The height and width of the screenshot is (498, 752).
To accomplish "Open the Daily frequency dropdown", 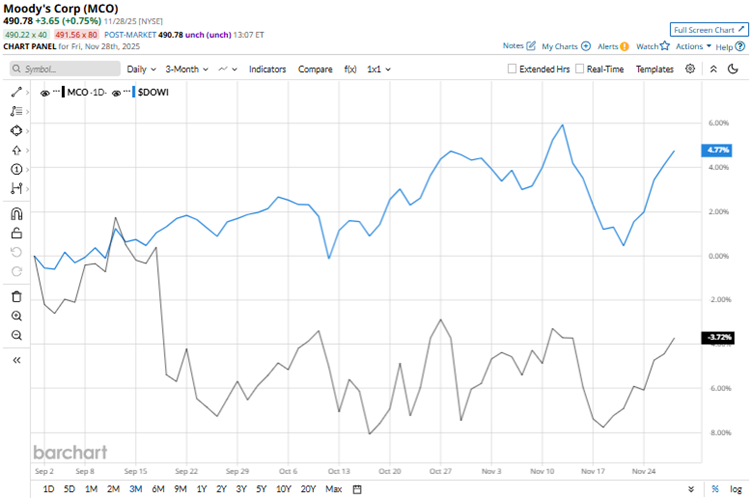I will (141, 69).
